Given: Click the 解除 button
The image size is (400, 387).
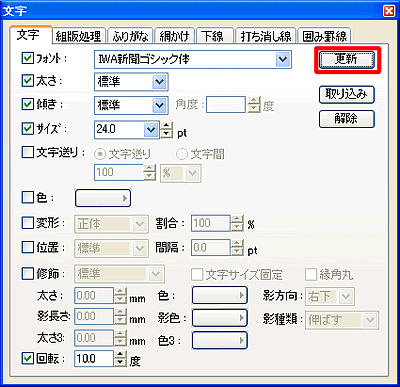Looking at the screenshot, I should click(x=347, y=119).
